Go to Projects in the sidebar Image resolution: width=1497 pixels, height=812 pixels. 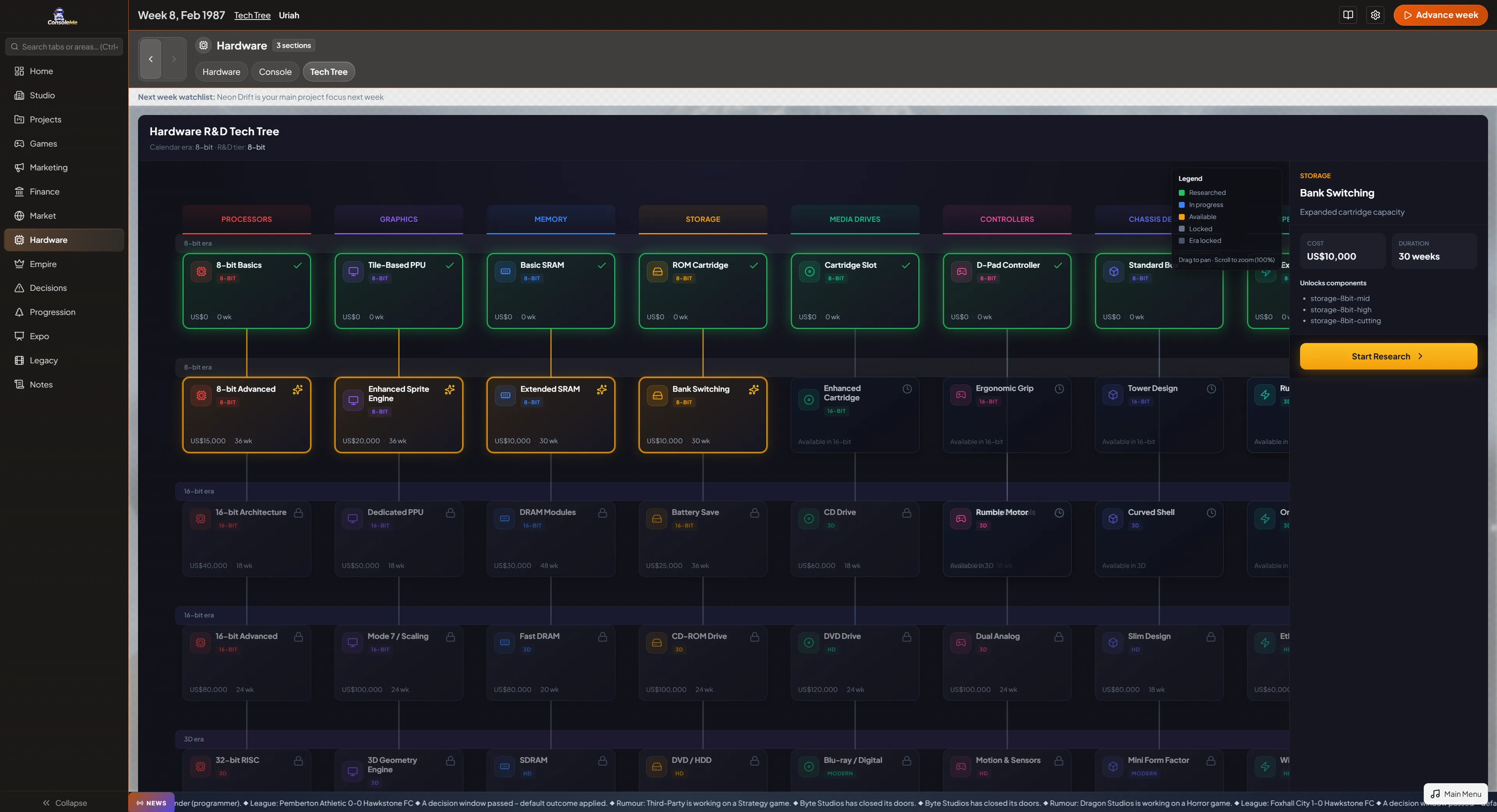point(64,119)
